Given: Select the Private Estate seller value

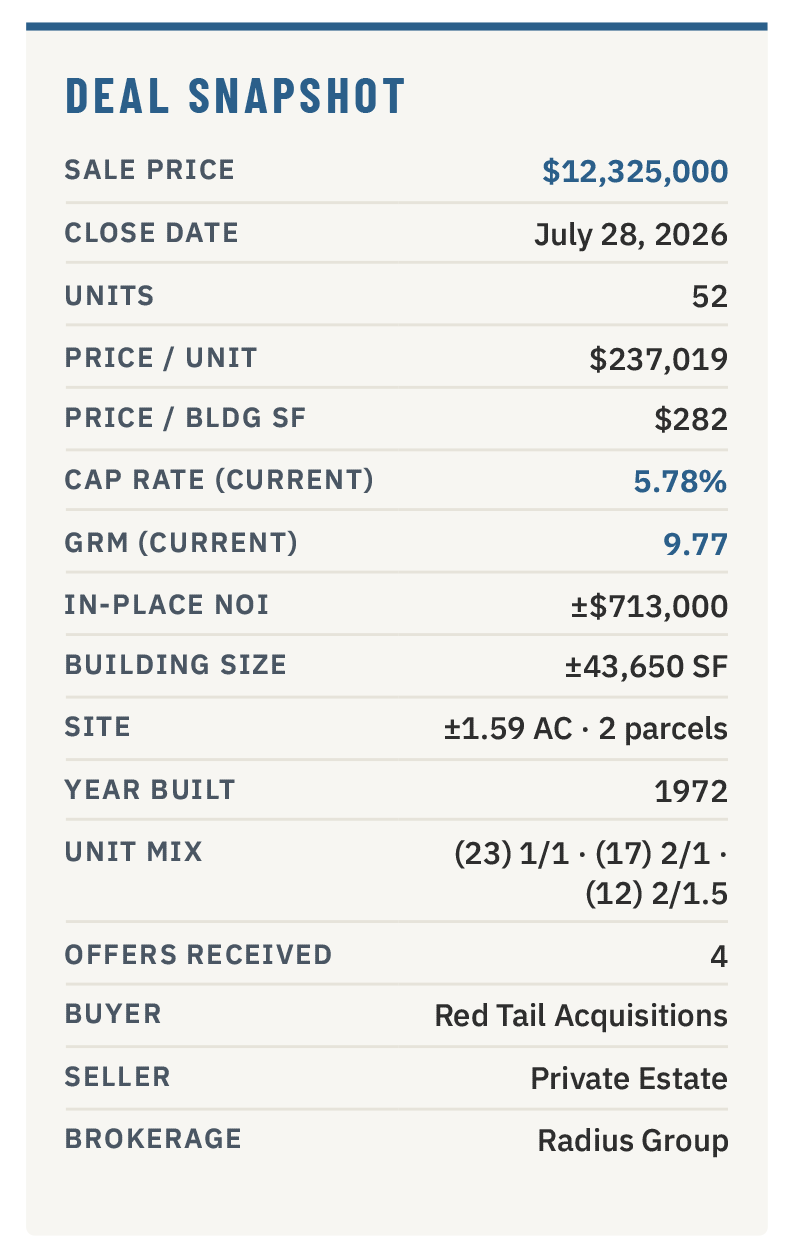Looking at the screenshot, I should click(629, 1078).
